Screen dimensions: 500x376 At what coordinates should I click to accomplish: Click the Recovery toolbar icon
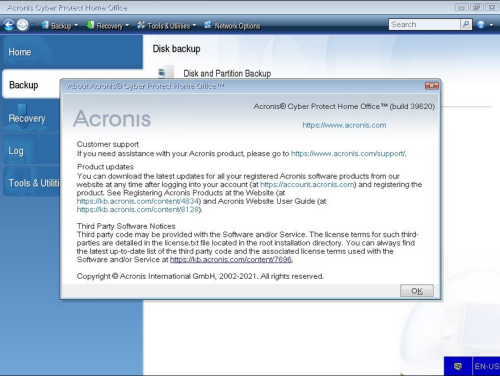tap(90, 25)
